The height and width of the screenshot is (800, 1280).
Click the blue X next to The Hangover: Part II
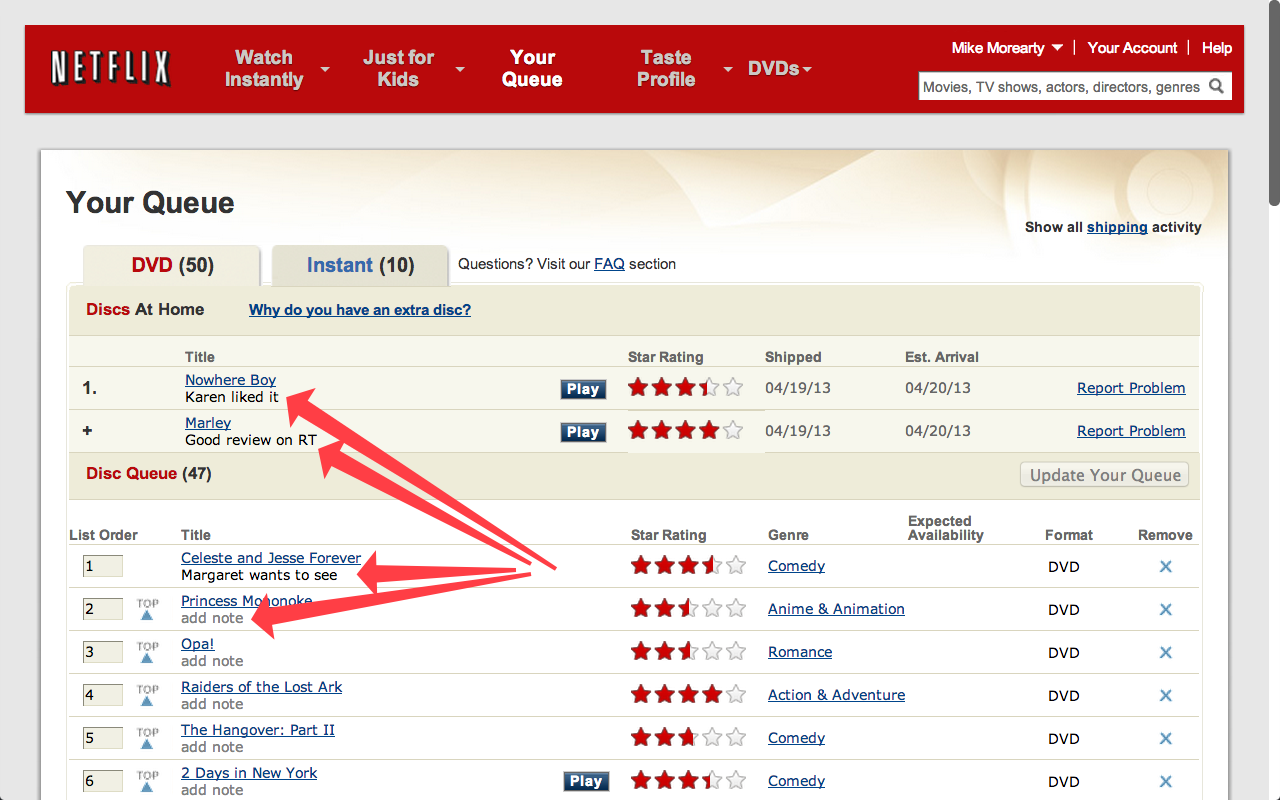tap(1165, 737)
